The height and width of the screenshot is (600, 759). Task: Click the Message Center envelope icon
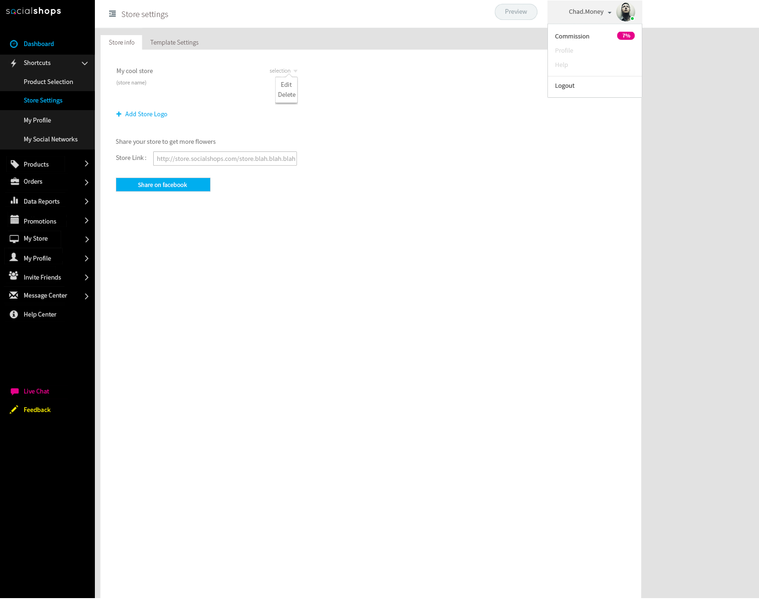[x=14, y=295]
